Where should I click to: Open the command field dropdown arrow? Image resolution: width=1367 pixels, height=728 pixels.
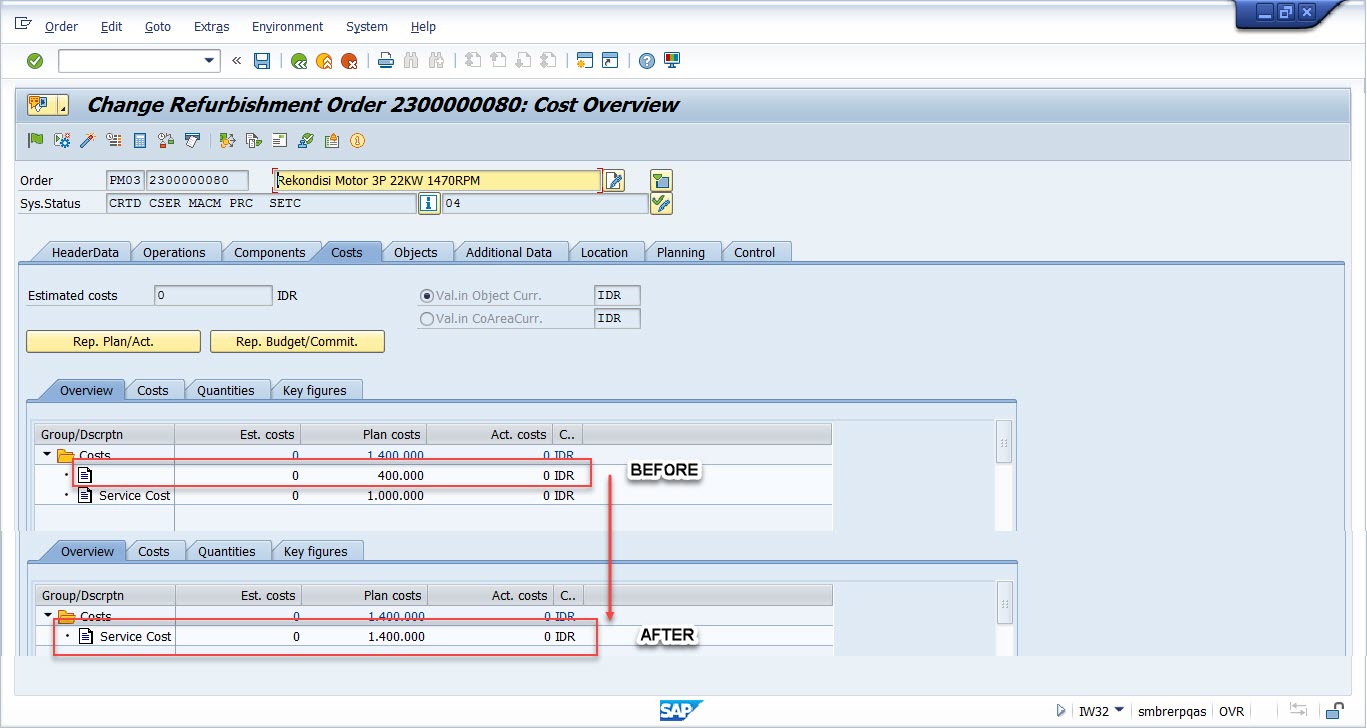210,61
